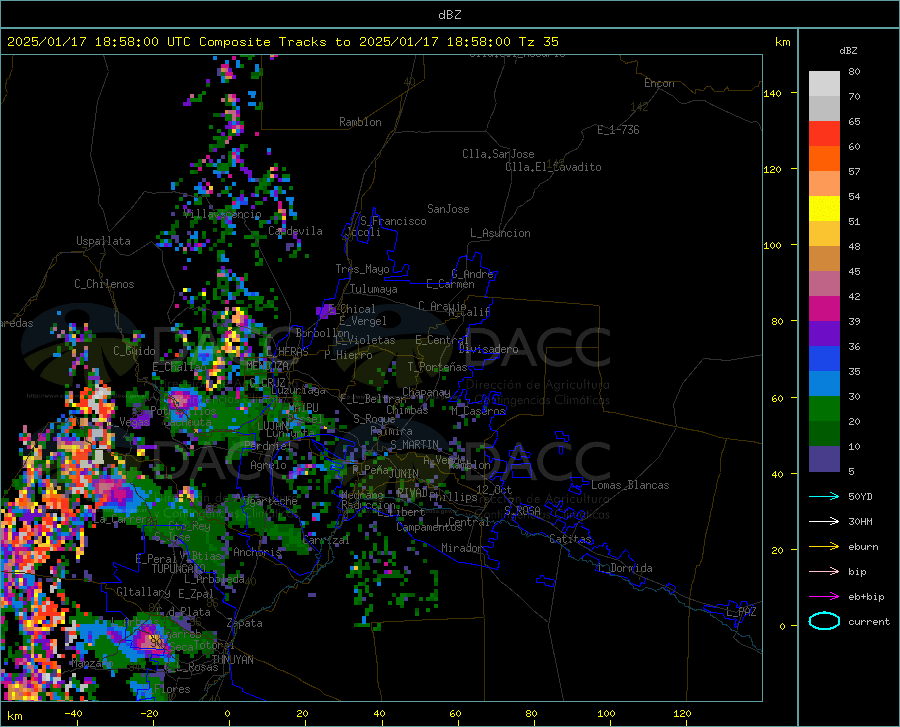The height and width of the screenshot is (727, 900).
Task: Click the 'eburn' legend label
Action: point(863,547)
